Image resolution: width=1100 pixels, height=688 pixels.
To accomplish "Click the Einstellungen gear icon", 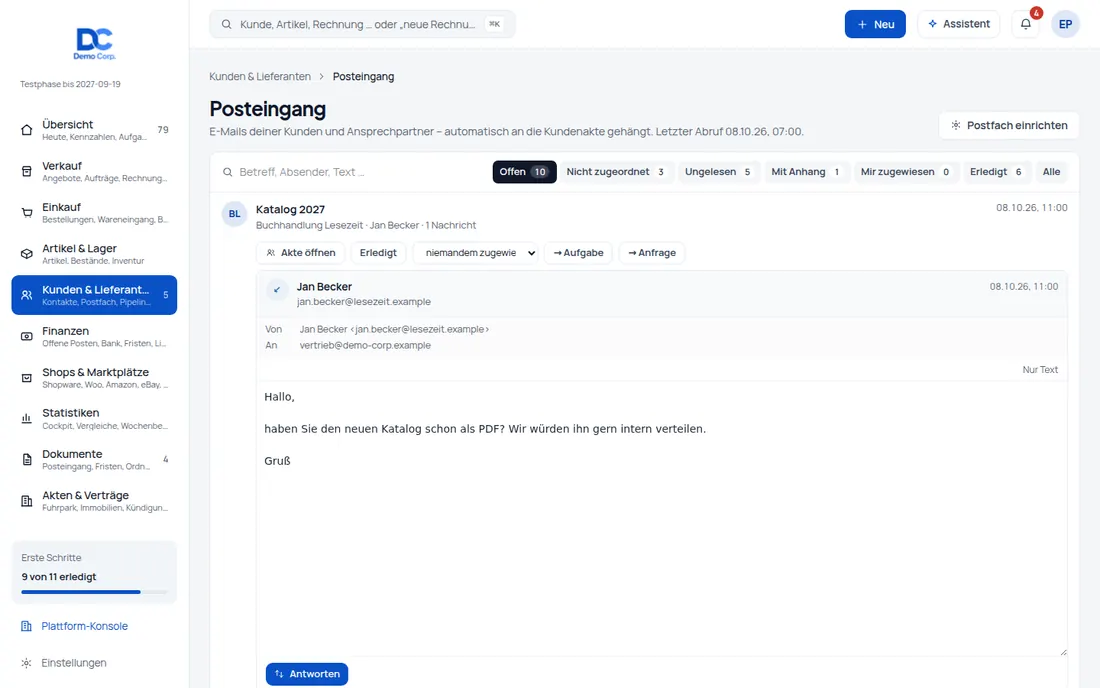I will coord(27,663).
